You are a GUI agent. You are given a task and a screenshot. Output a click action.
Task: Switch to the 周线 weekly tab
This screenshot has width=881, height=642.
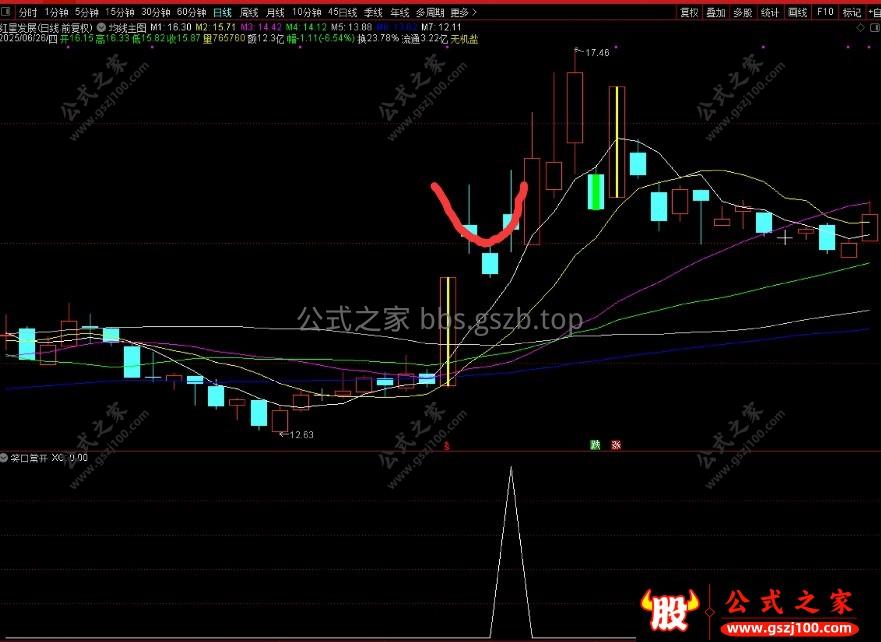coord(248,13)
